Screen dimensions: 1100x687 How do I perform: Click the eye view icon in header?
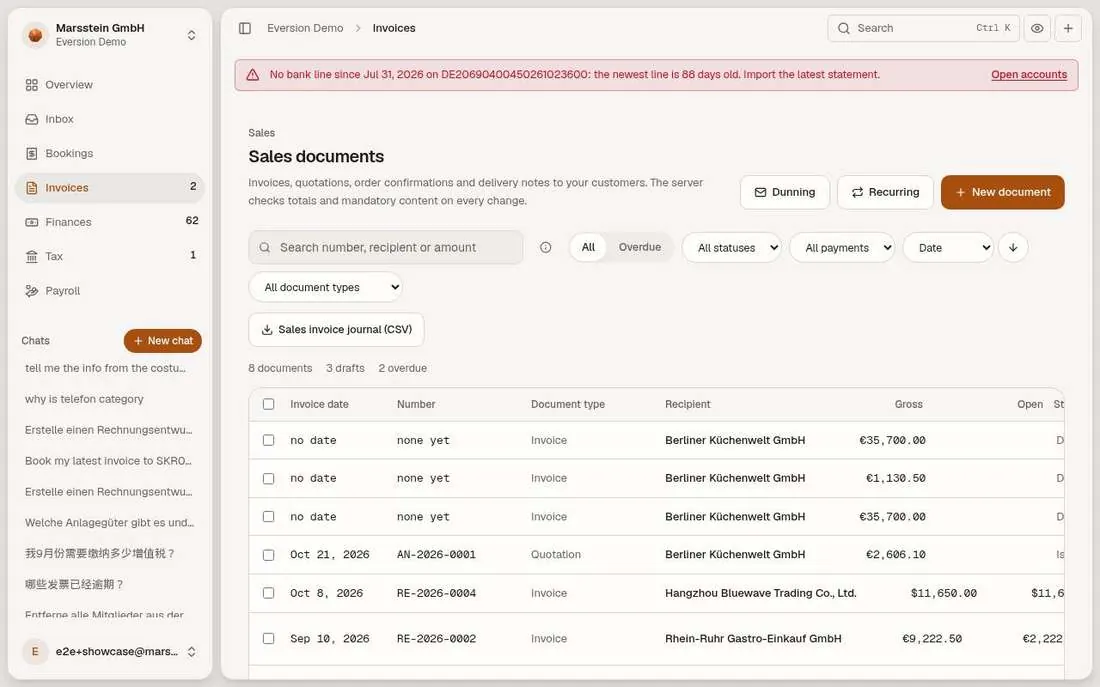click(1037, 28)
